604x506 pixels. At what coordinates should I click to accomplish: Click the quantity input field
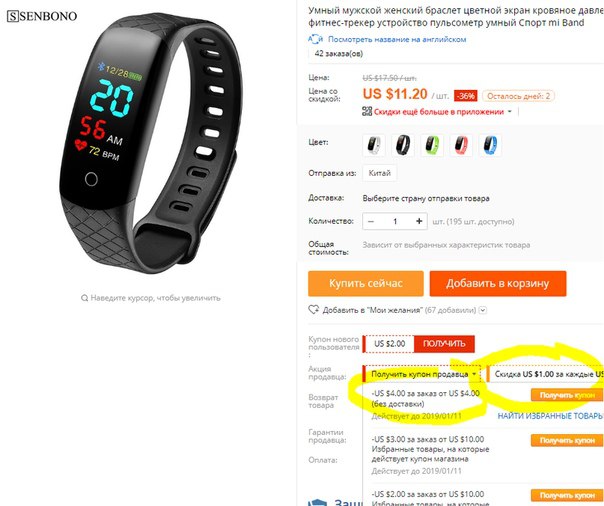[395, 221]
